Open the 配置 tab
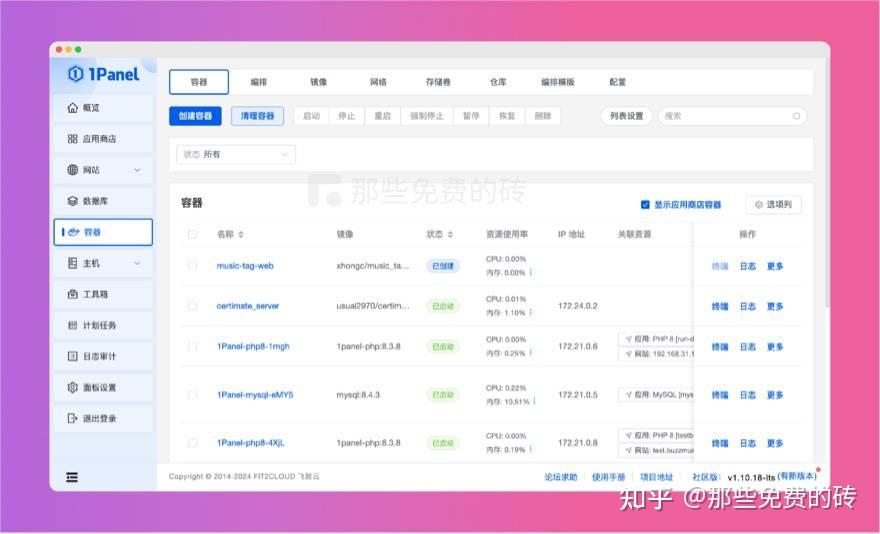880x534 pixels. (618, 82)
